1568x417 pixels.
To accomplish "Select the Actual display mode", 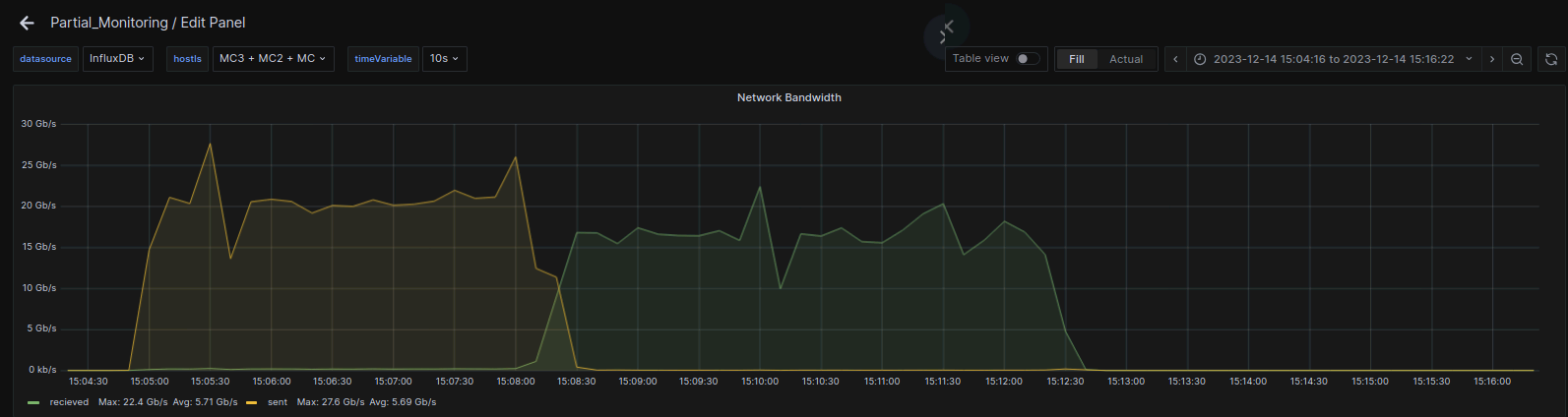I will point(1126,59).
